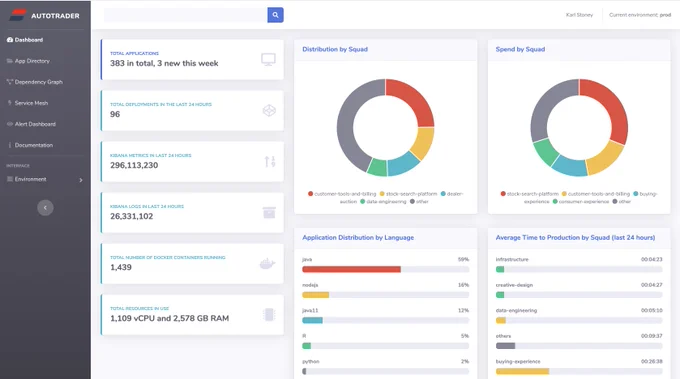Image resolution: width=680 pixels, height=379 pixels.
Task: Click the creative-design row label
Action: [x=514, y=285]
